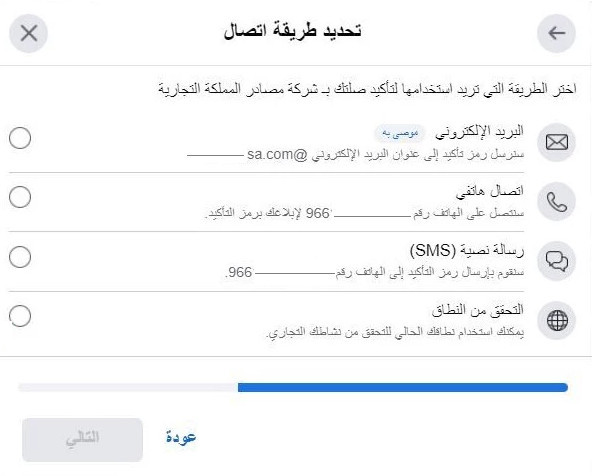The height and width of the screenshot is (476, 592).
Task: Click the رسالة نصية (SMS) option title
Action: click(467, 251)
